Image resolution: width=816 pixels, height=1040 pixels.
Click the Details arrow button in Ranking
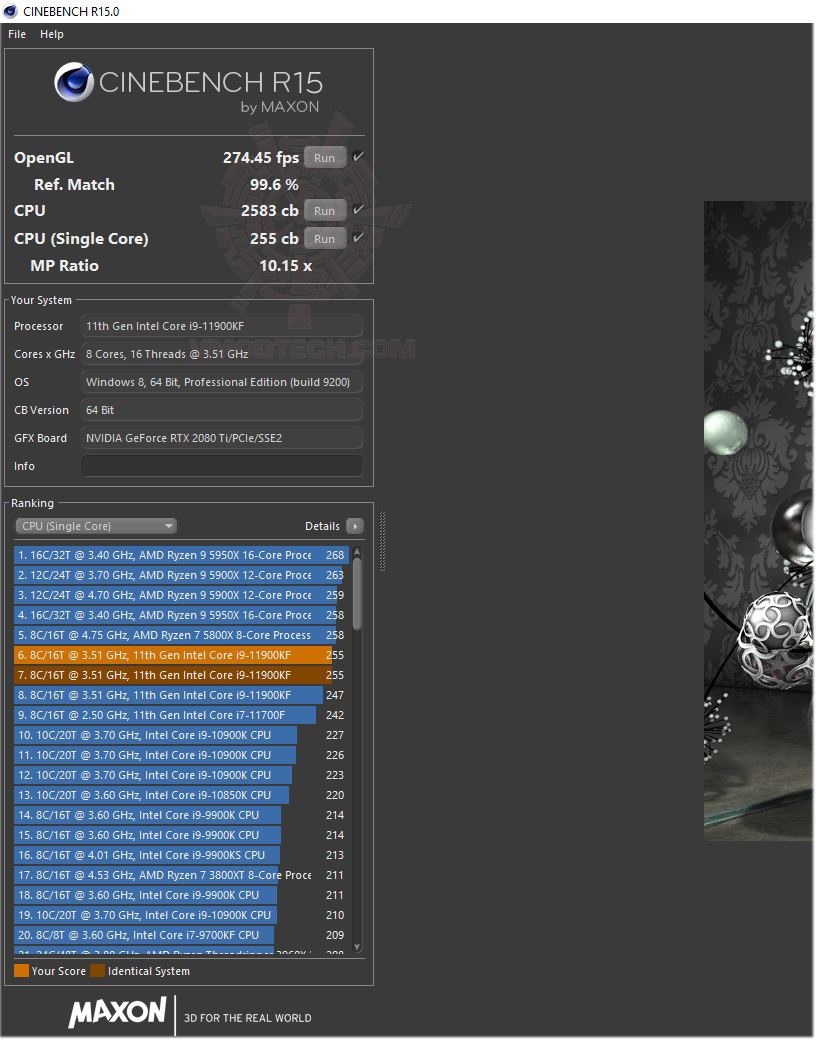[x=356, y=526]
